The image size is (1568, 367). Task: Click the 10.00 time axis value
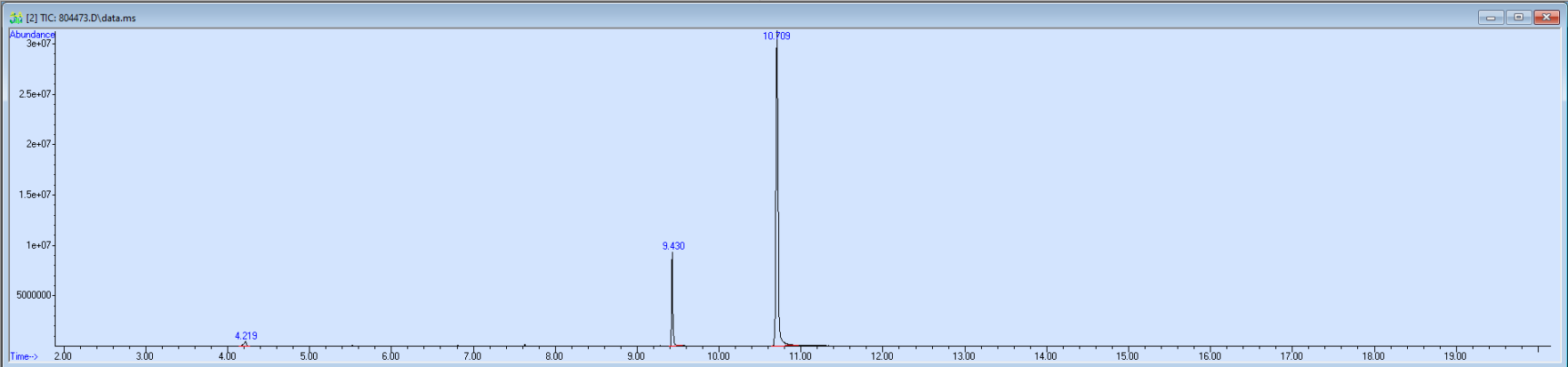(x=718, y=356)
